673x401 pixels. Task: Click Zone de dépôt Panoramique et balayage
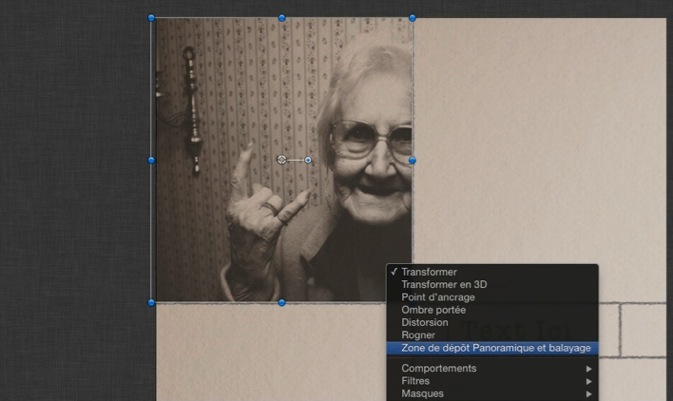pyautogui.click(x=492, y=348)
